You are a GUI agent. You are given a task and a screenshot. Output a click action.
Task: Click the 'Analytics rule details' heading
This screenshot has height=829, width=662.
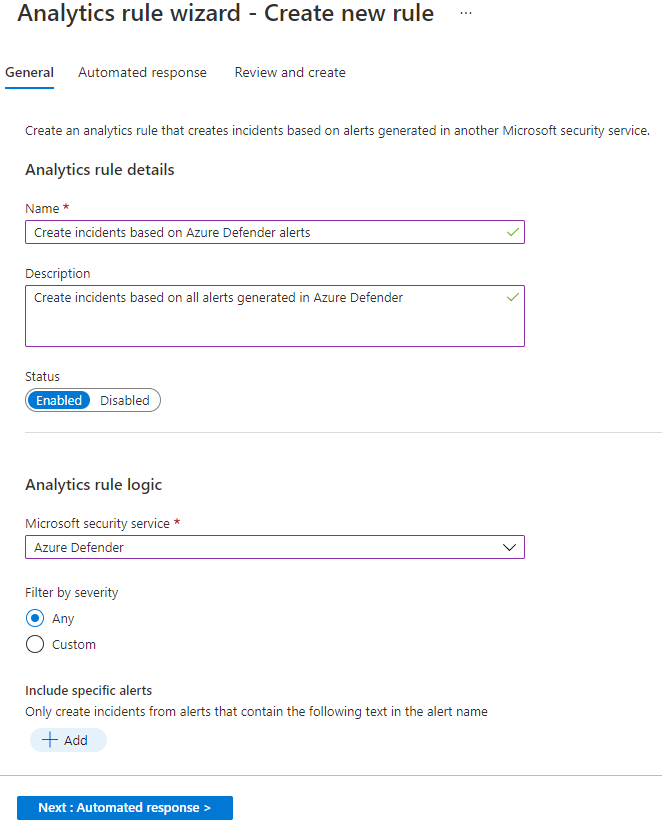point(100,170)
